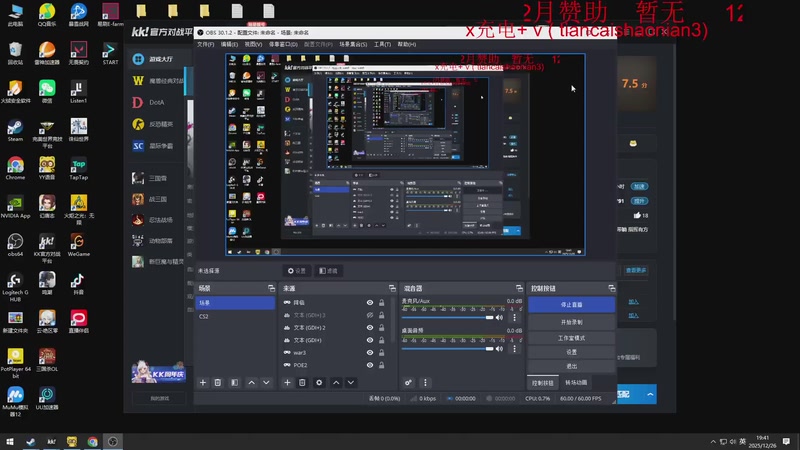Open the Steam desktop shortcut

15,131
